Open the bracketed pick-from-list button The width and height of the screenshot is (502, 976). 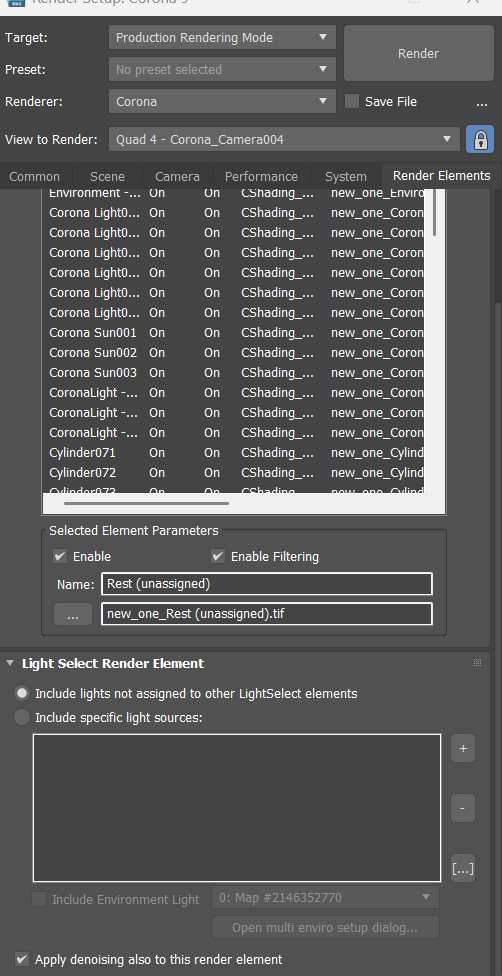pos(463,868)
